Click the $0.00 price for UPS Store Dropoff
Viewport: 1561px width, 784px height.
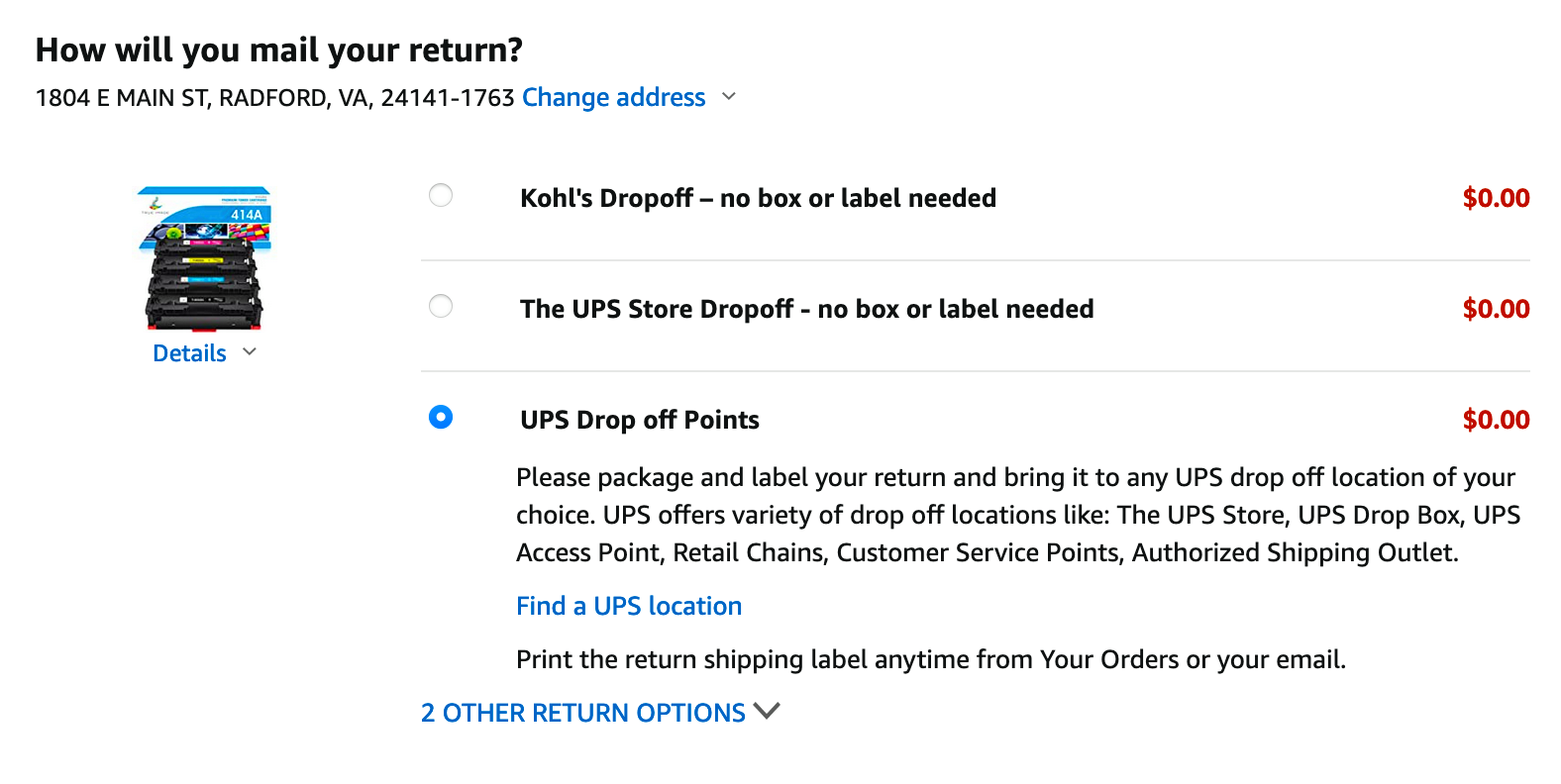coord(1496,309)
